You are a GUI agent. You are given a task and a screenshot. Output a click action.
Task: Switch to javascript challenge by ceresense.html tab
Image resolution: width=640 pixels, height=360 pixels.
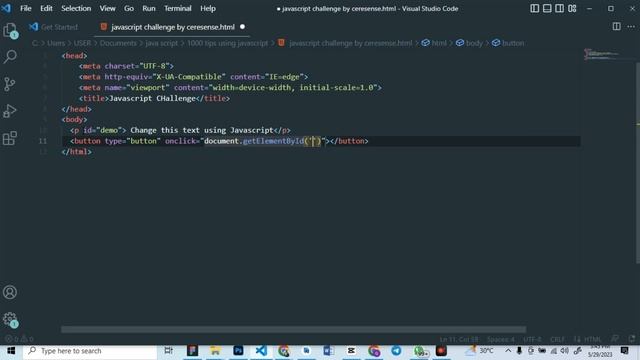173,27
